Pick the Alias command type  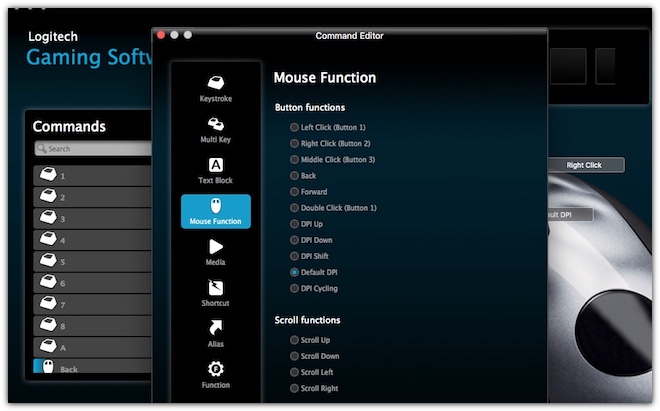pos(216,334)
